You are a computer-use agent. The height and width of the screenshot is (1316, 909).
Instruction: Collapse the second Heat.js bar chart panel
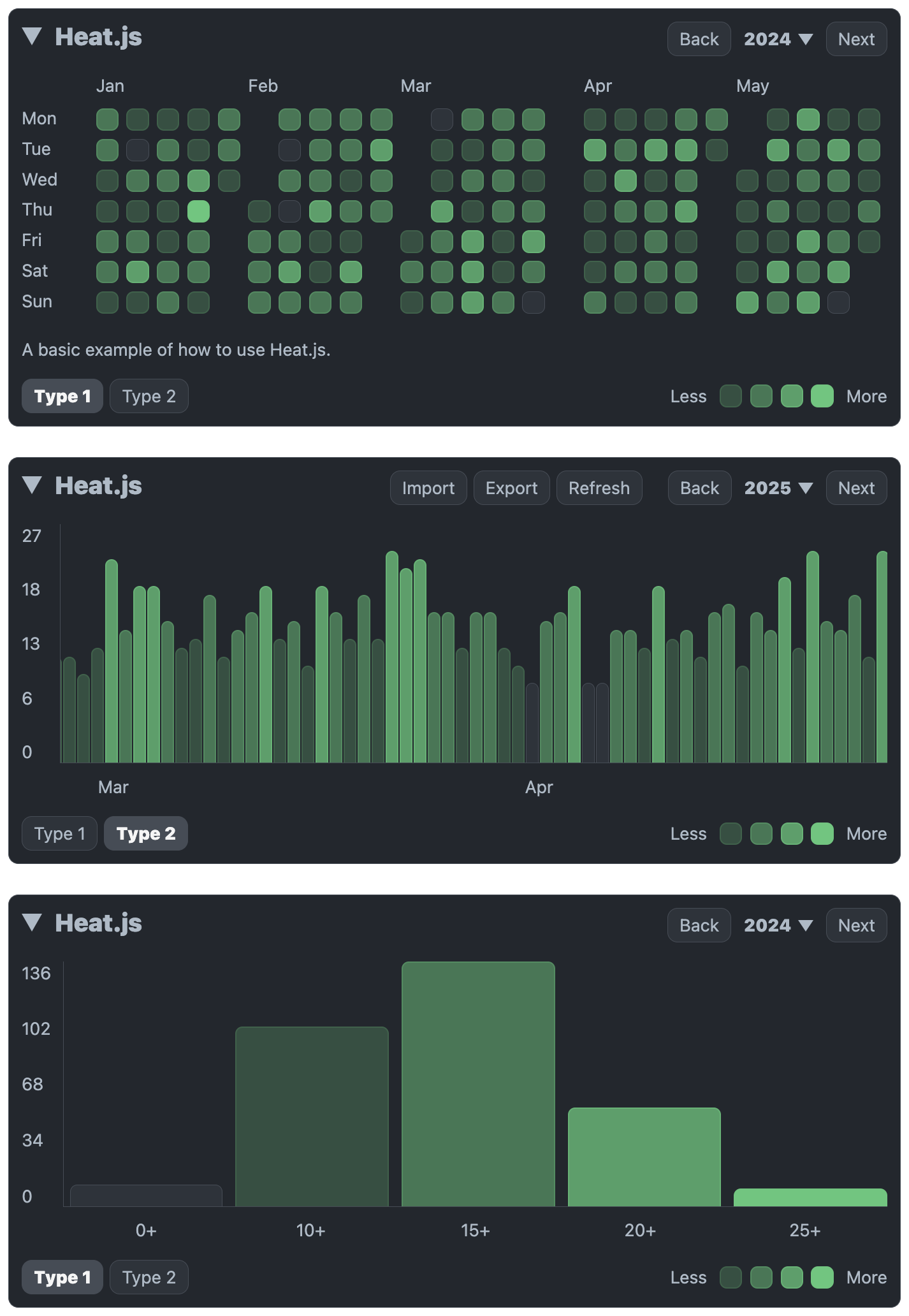point(32,485)
